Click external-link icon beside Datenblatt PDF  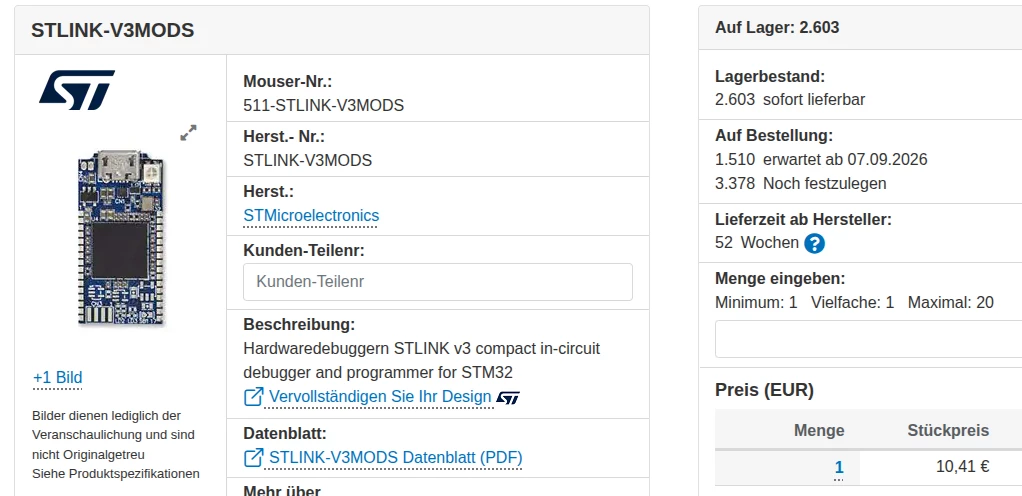click(254, 458)
